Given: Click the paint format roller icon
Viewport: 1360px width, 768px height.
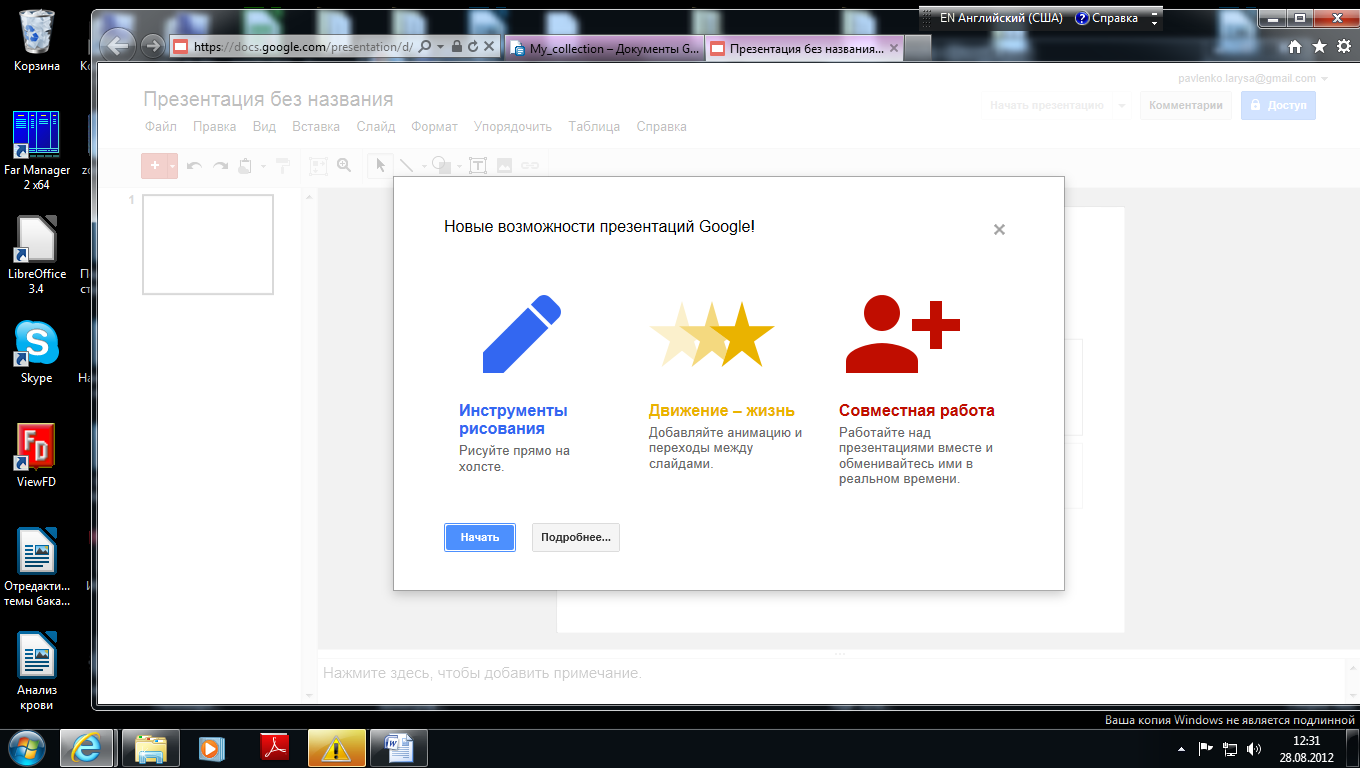Looking at the screenshot, I should pyautogui.click(x=284, y=166).
